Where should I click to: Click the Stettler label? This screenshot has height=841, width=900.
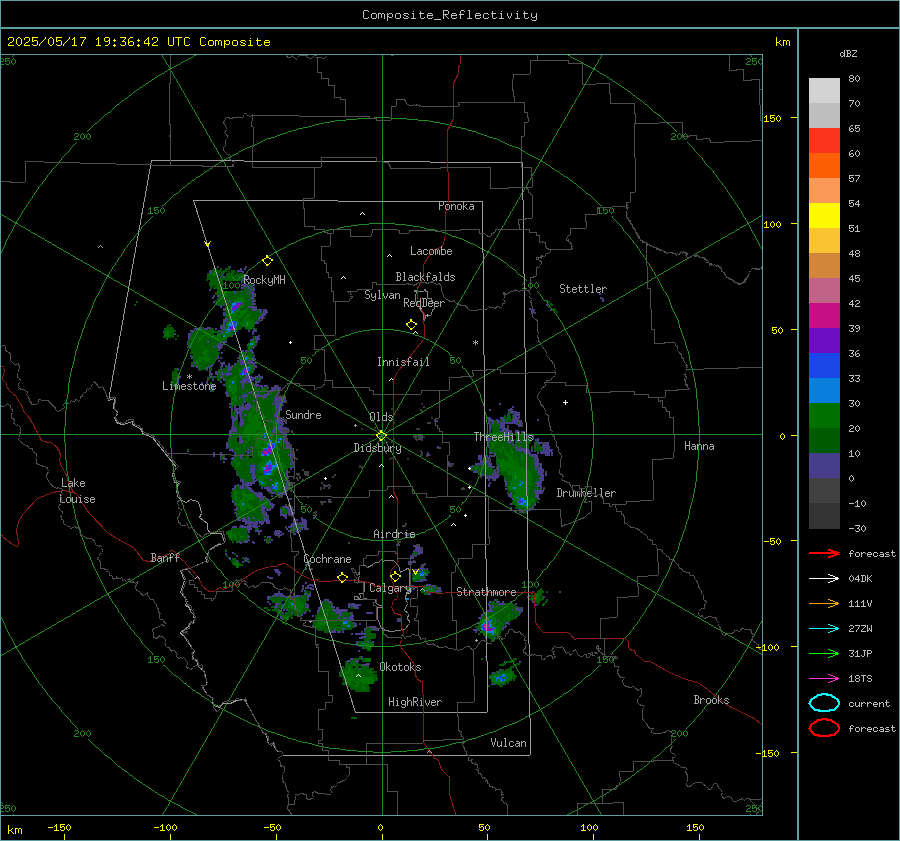pos(583,289)
